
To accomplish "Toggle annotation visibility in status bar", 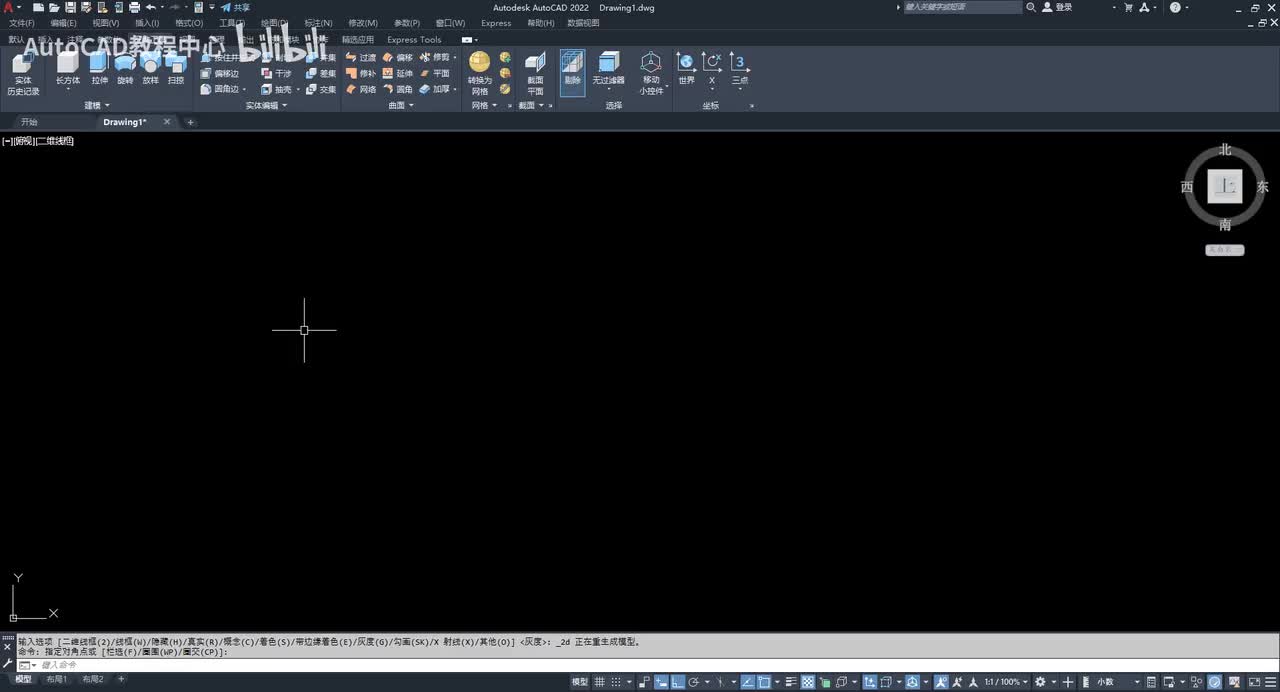I will pos(941,682).
